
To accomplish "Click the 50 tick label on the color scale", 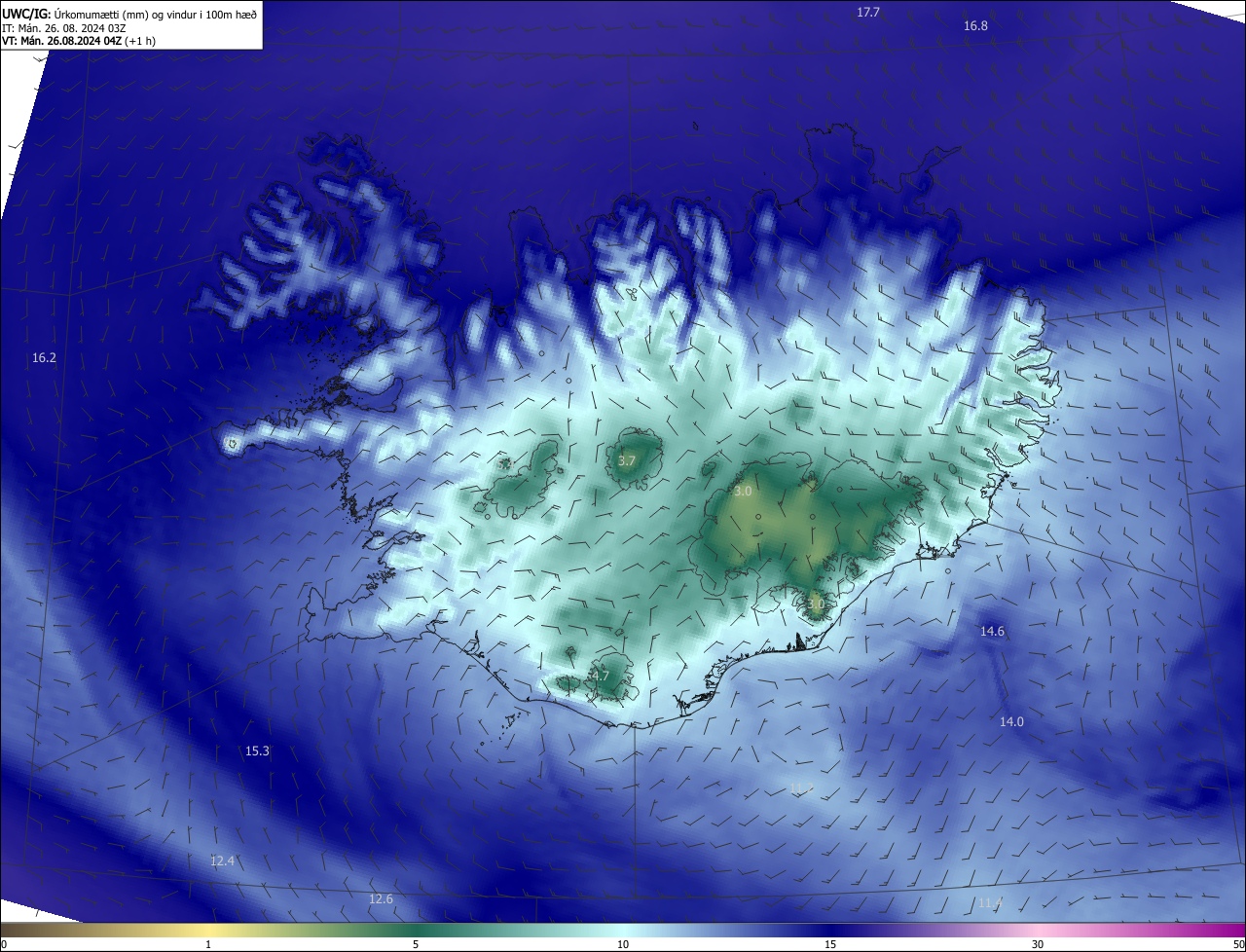I will click(1238, 944).
